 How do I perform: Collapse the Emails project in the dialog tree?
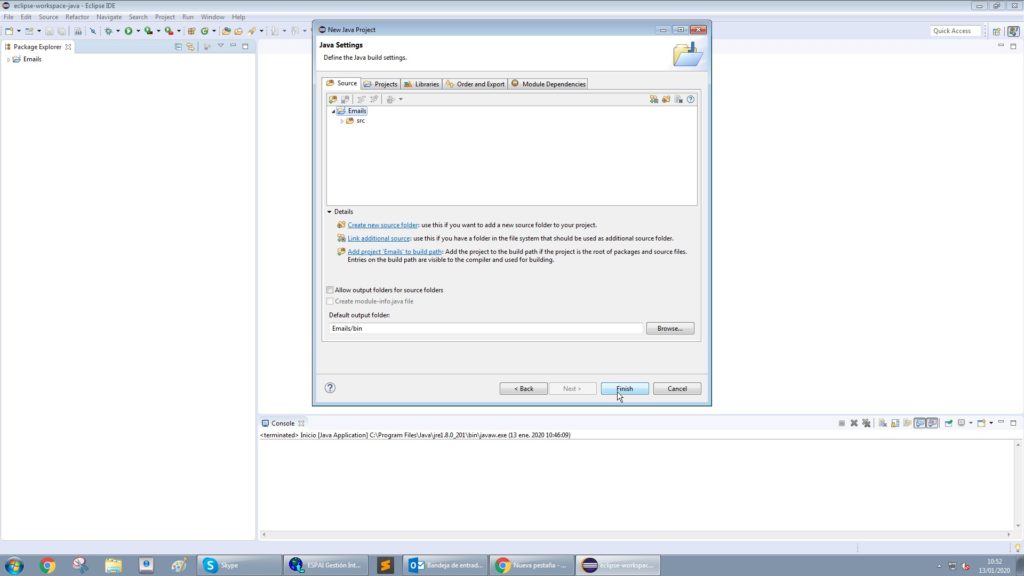point(334,110)
